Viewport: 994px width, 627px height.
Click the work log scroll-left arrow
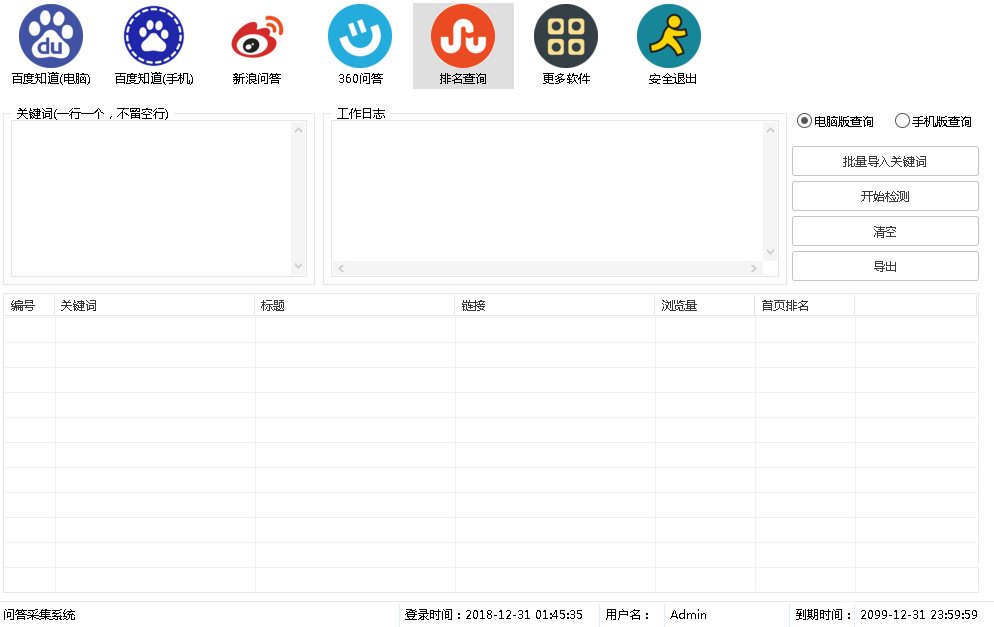(341, 268)
